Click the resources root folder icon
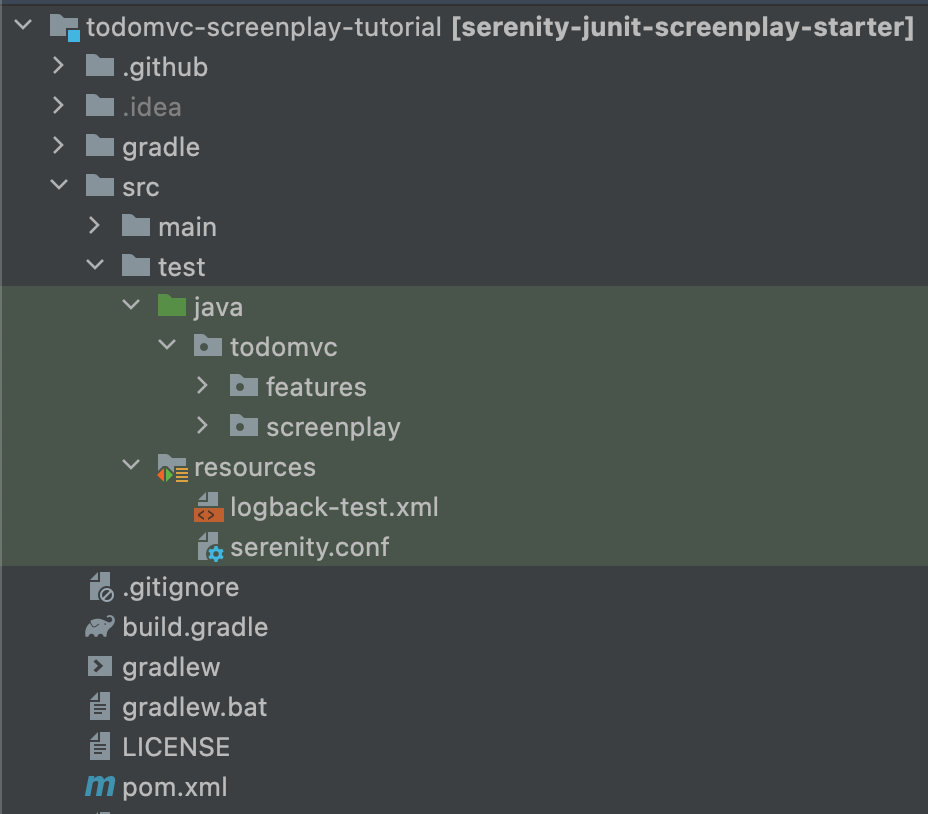This screenshot has height=814, width=928. pos(172,467)
